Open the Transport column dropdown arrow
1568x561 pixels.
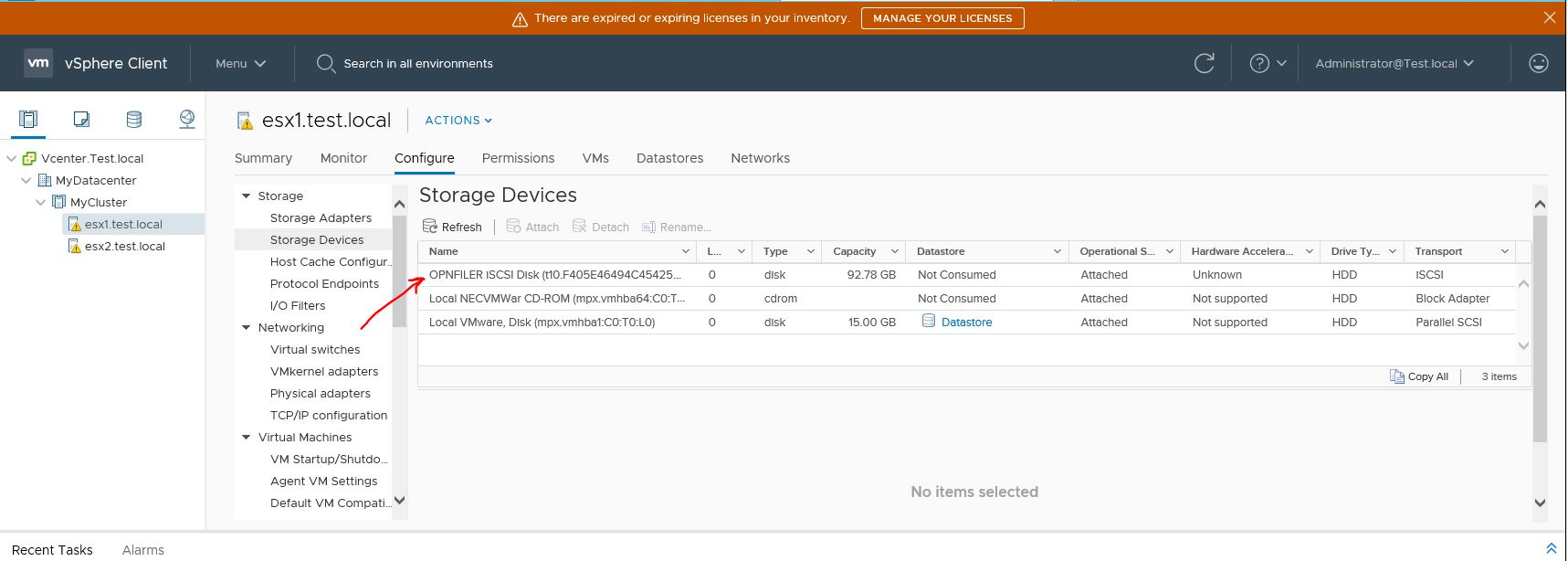1505,251
